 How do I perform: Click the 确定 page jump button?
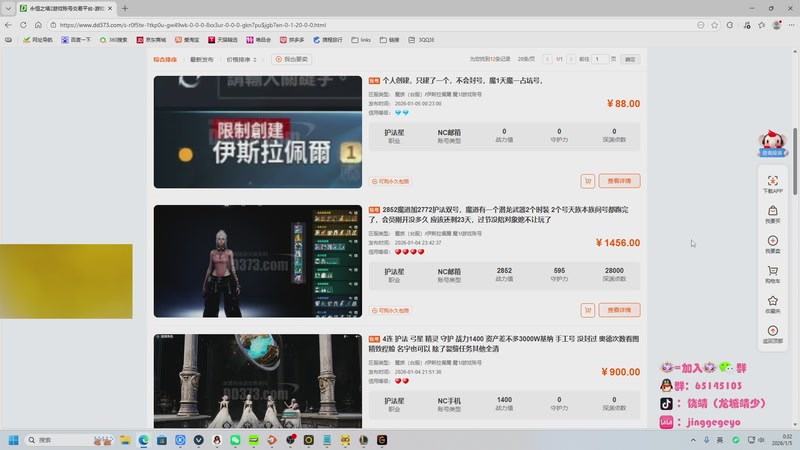[630, 59]
